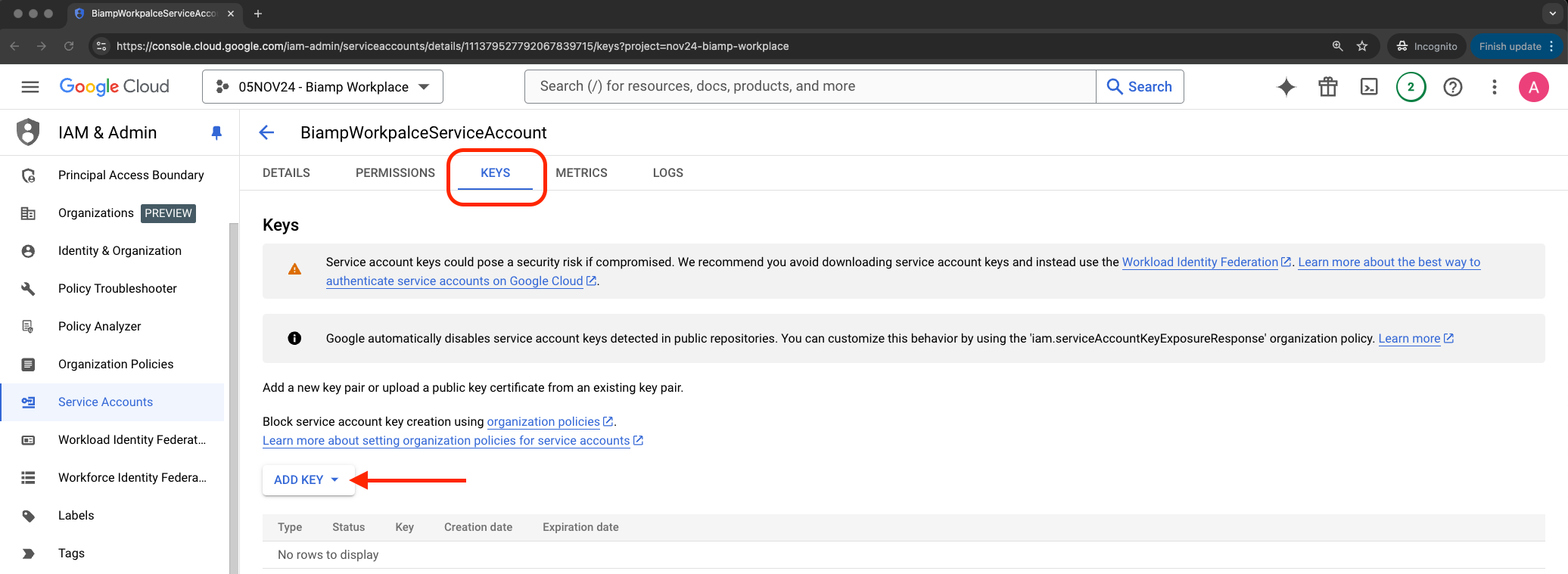Click the resources search input field
Screen dimensions: 1568x574
click(810, 87)
